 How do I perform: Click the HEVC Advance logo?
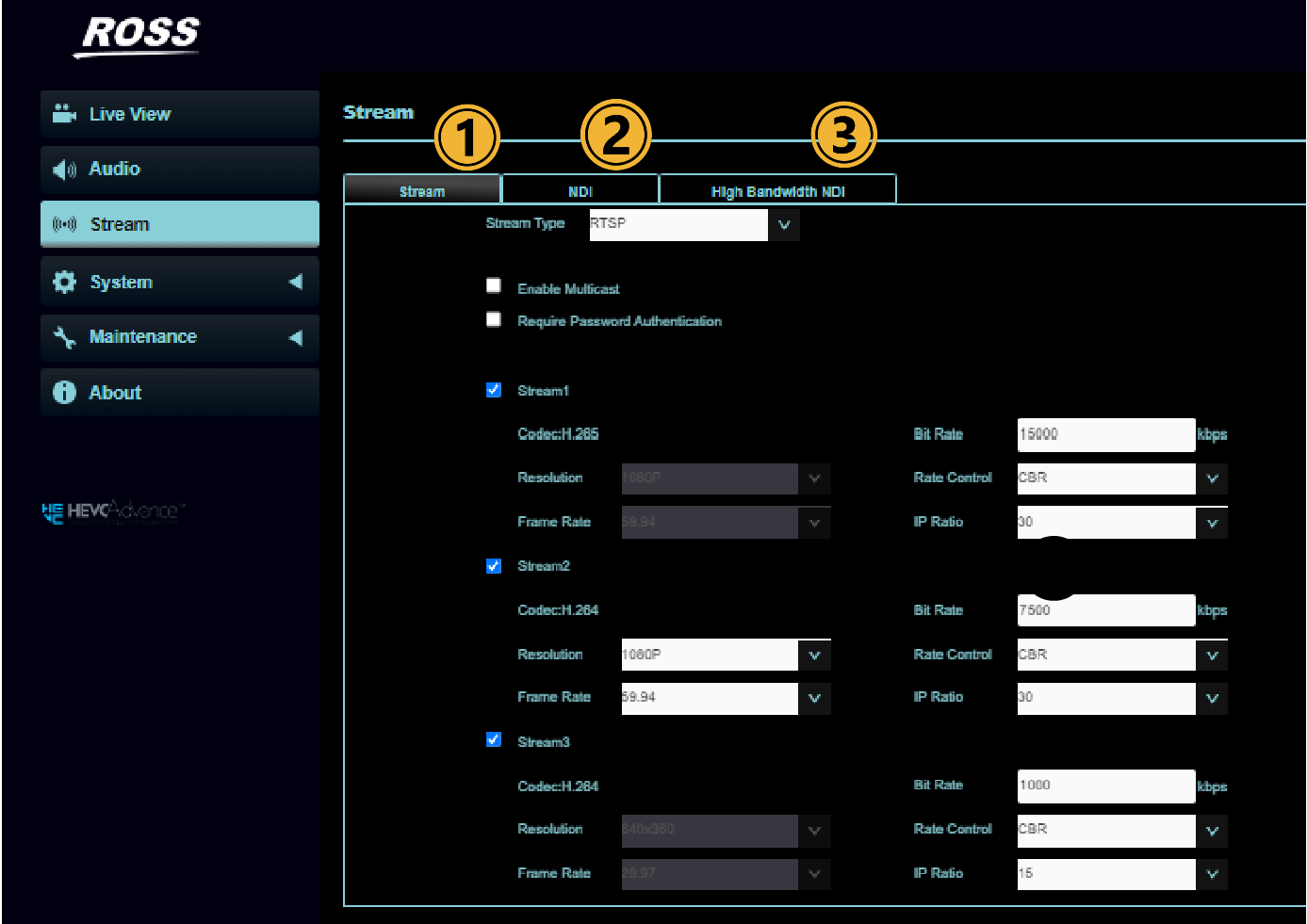[113, 511]
